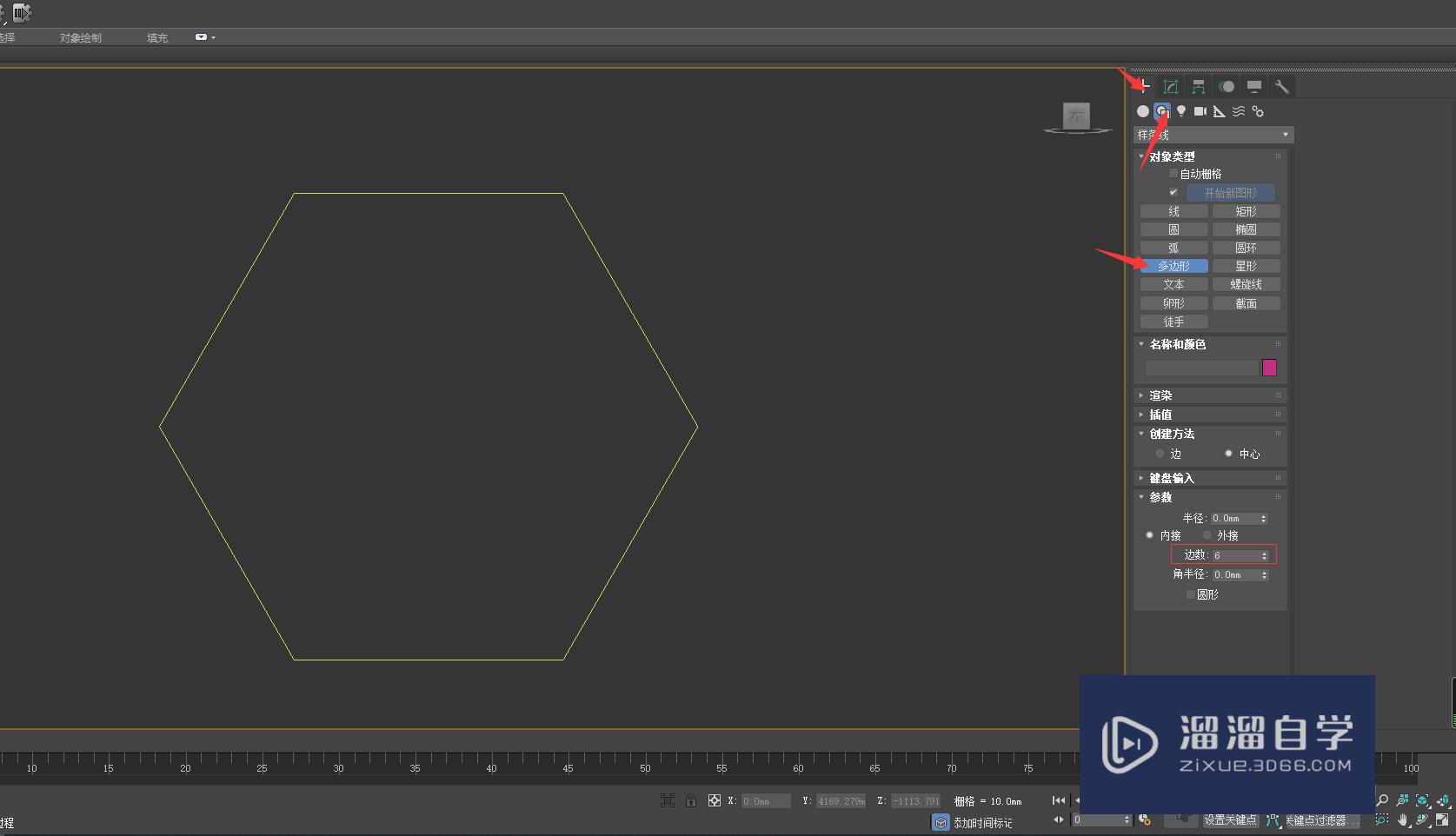Image resolution: width=1456 pixels, height=836 pixels.
Task: Open the magenta object color swatch
Action: 1269,368
